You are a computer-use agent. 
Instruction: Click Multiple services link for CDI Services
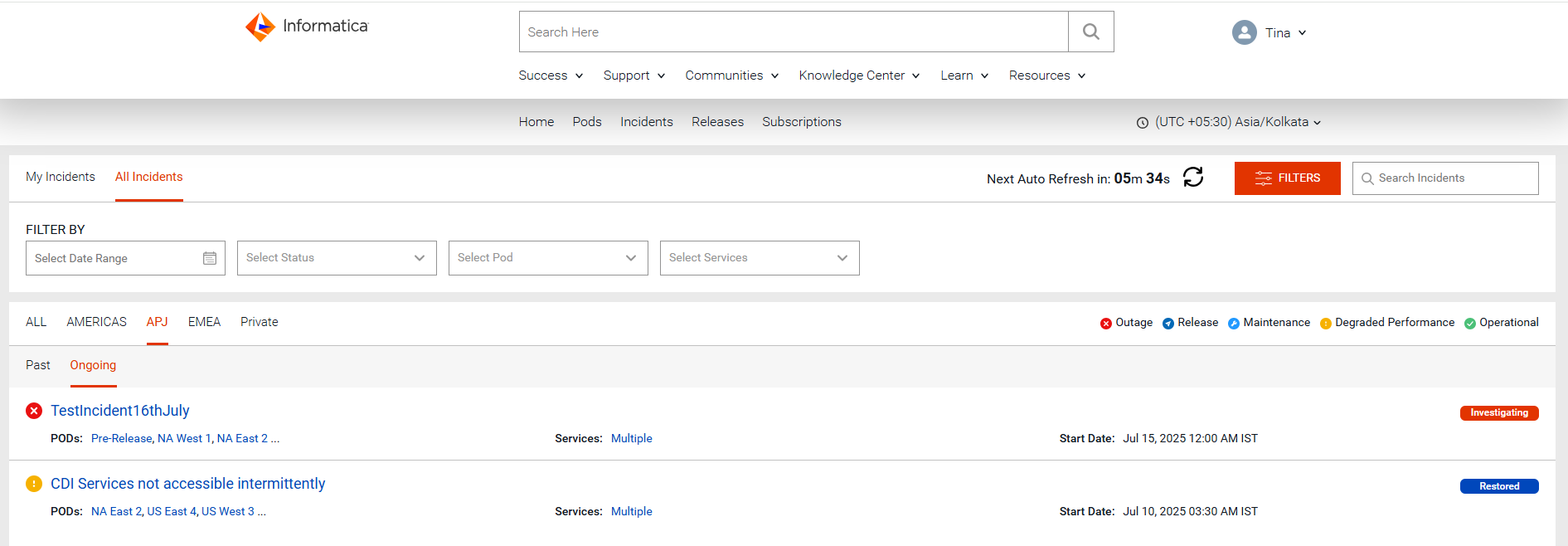click(632, 511)
